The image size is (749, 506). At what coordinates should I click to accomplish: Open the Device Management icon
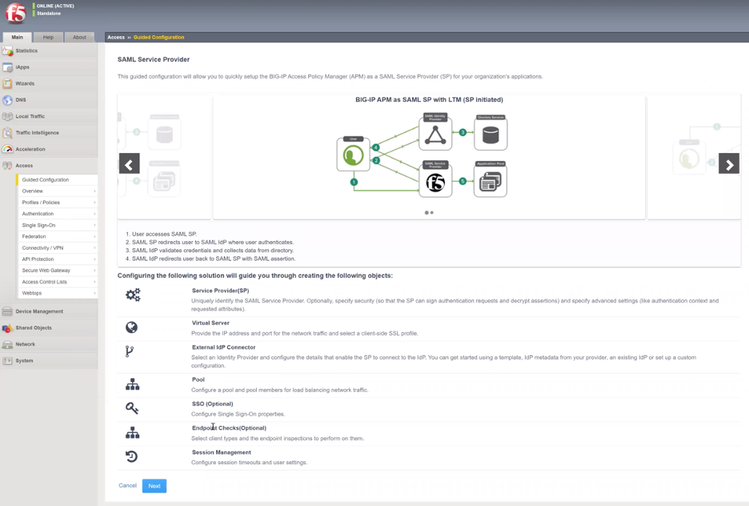coord(7,312)
